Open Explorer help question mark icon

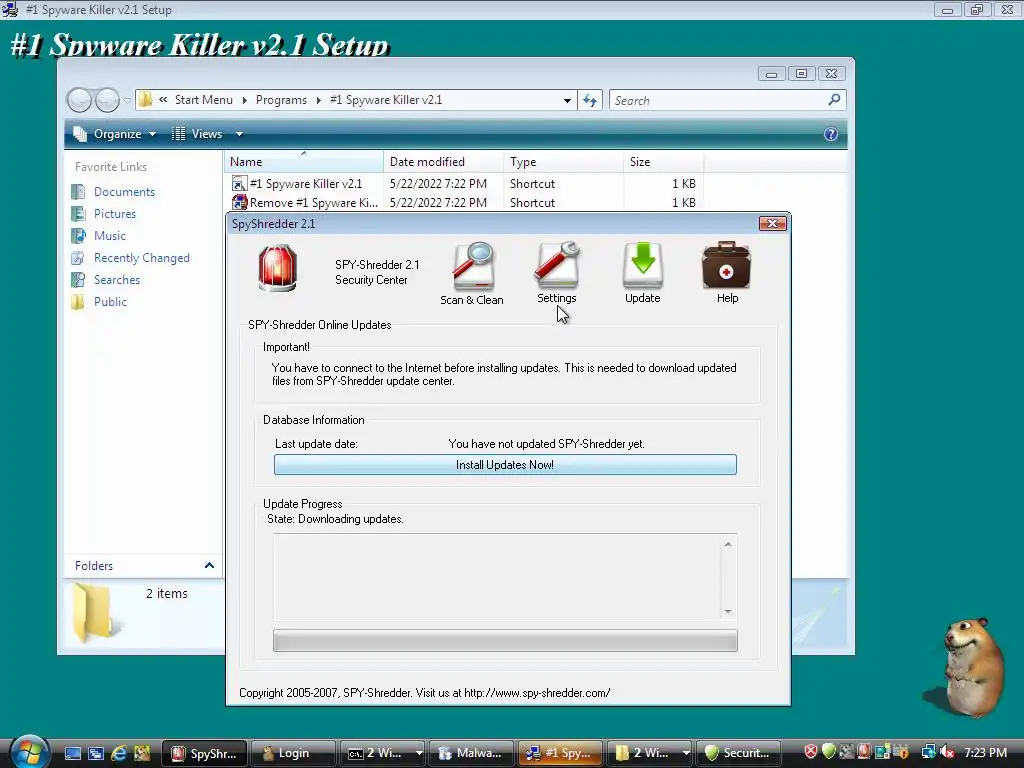coord(831,134)
